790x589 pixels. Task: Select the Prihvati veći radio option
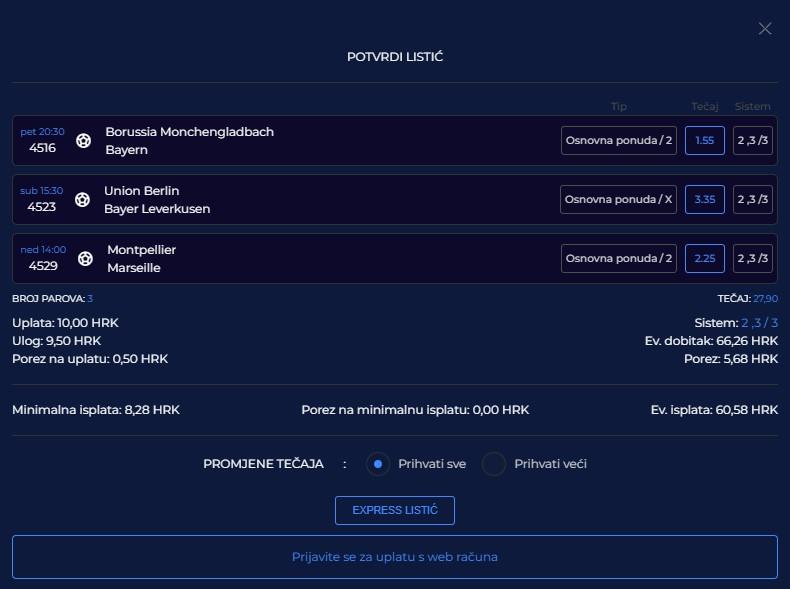[x=494, y=464]
